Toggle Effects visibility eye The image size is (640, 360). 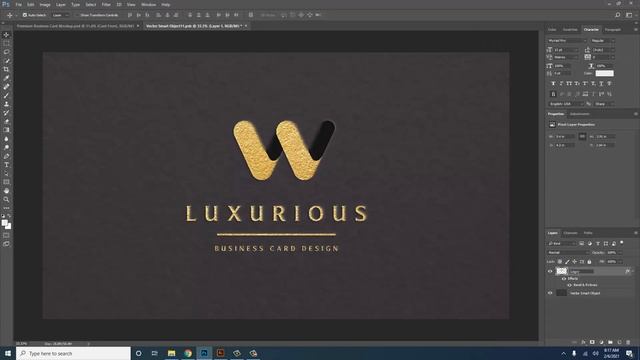click(x=564, y=279)
